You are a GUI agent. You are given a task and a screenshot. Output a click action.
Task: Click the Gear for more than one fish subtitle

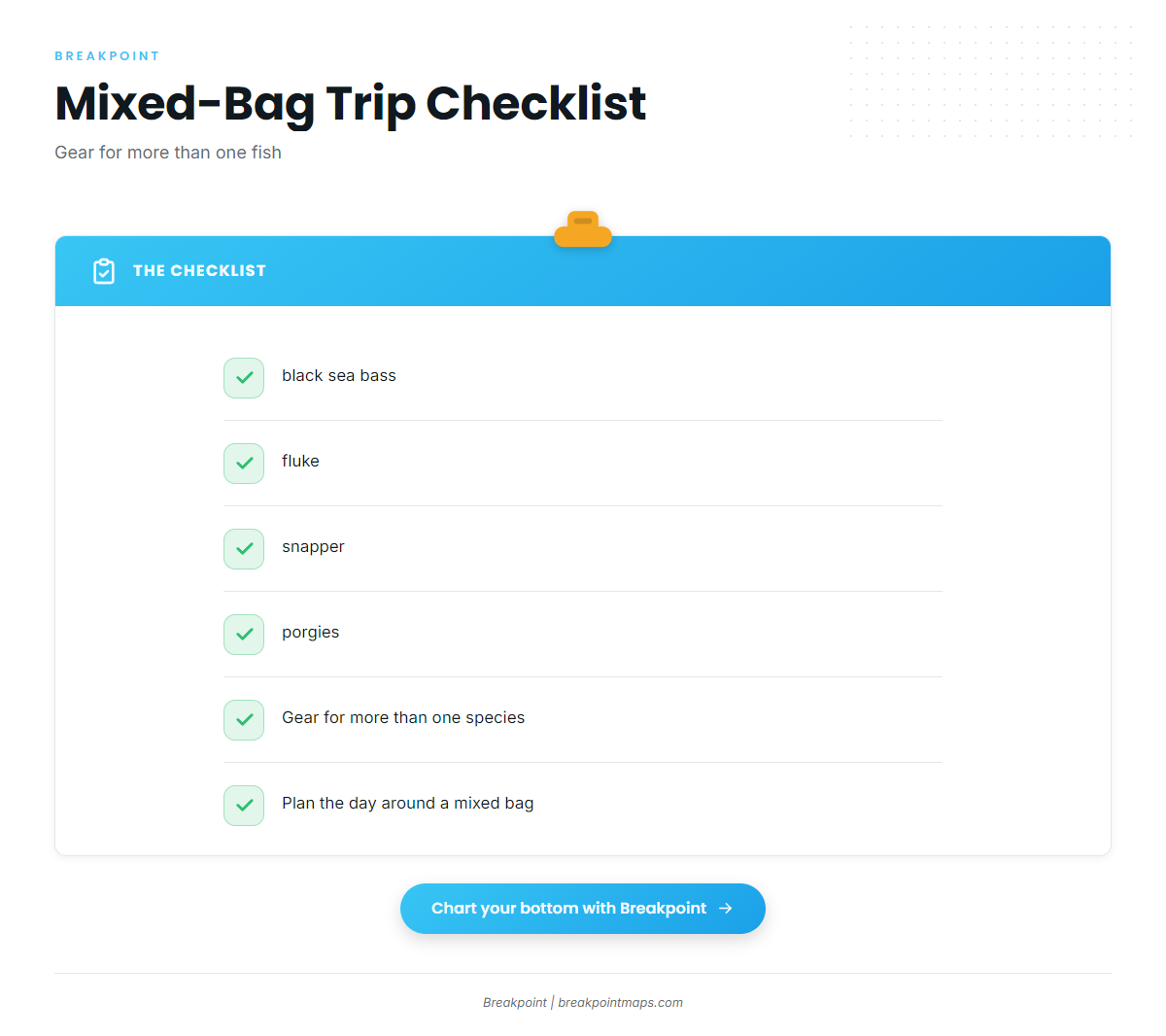pyautogui.click(x=168, y=153)
